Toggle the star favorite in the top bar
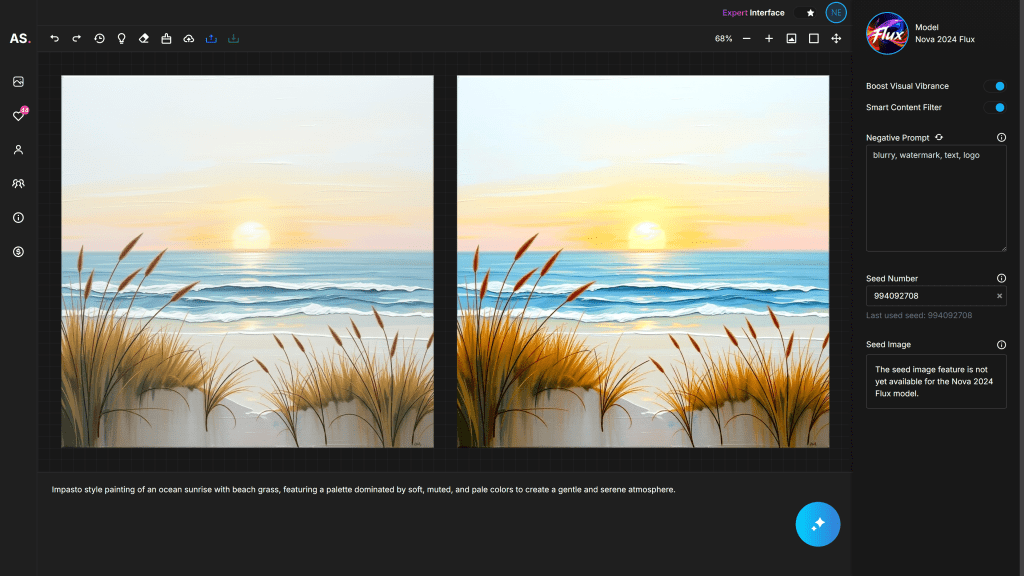Viewport: 1024px width, 576px height. click(x=809, y=13)
